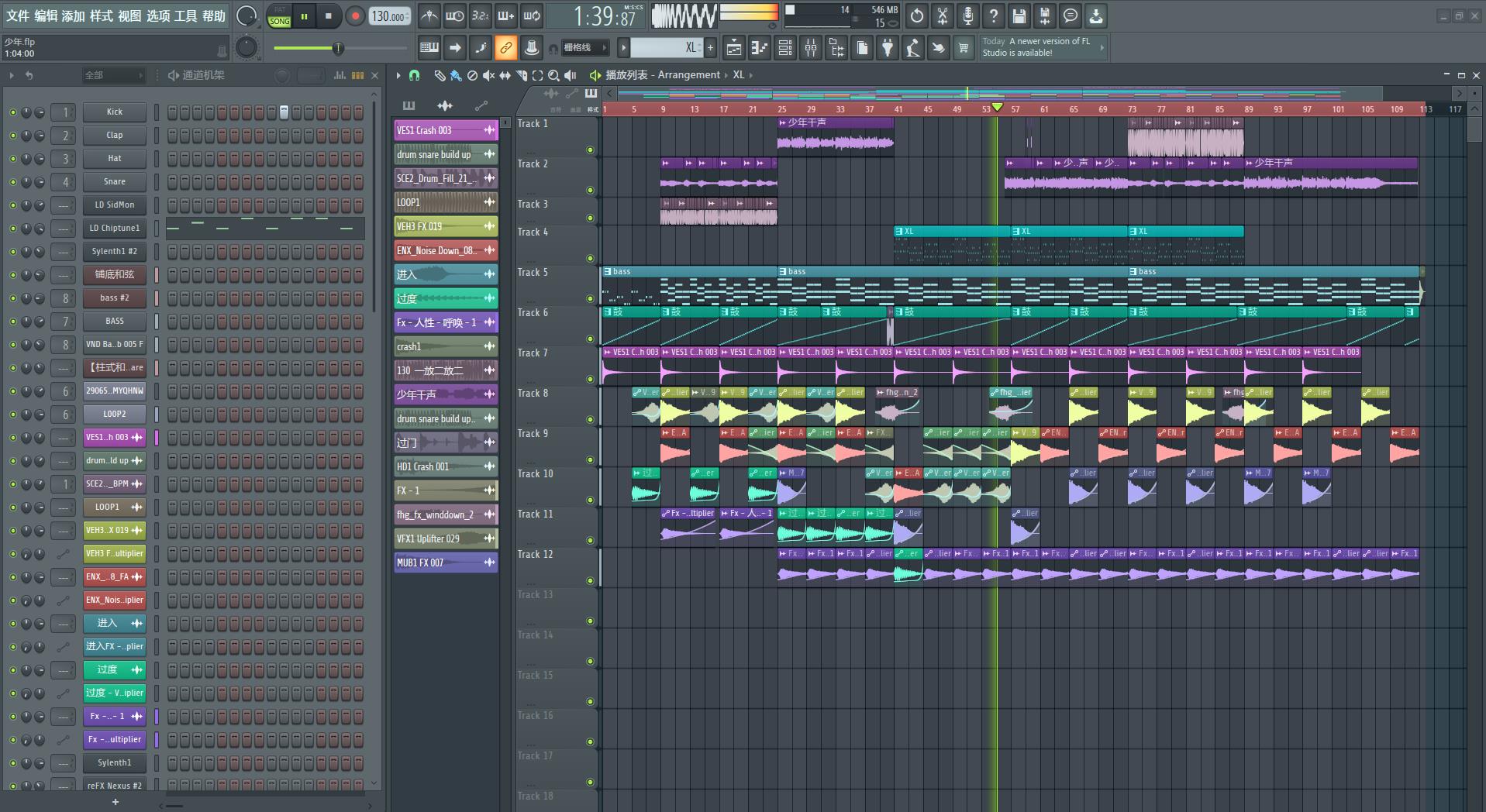The width and height of the screenshot is (1486, 812).
Task: Select VES1 Crash 003 picker item
Action: click(446, 130)
